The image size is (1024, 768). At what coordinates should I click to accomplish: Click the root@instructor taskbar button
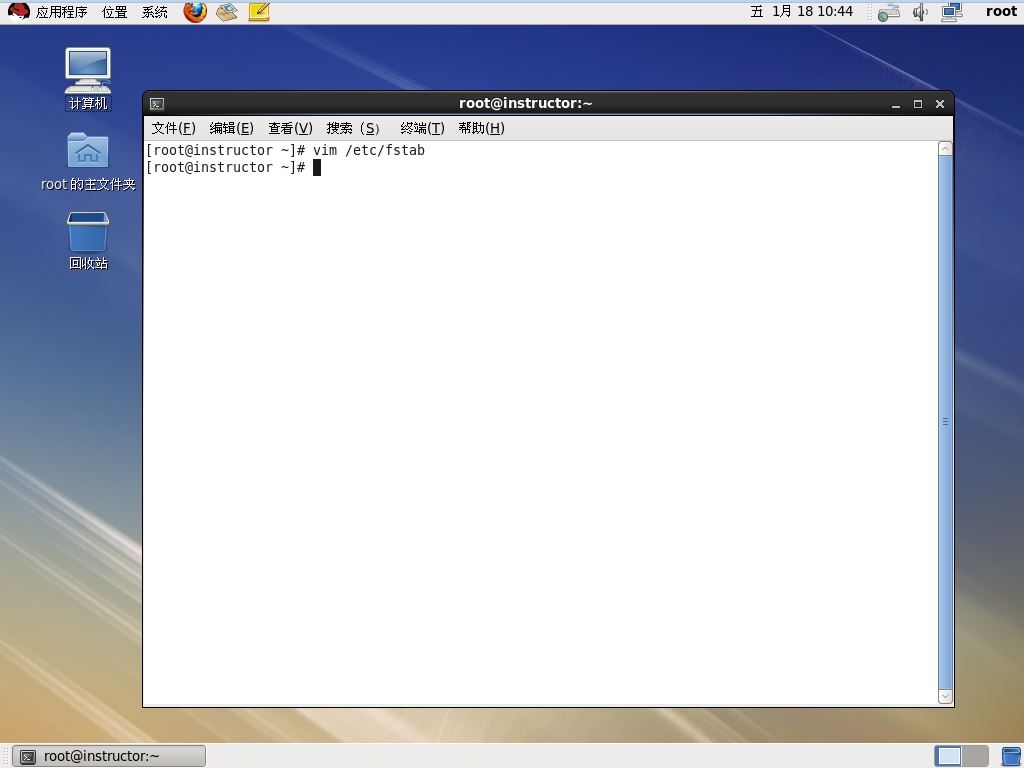pyautogui.click(x=110, y=756)
